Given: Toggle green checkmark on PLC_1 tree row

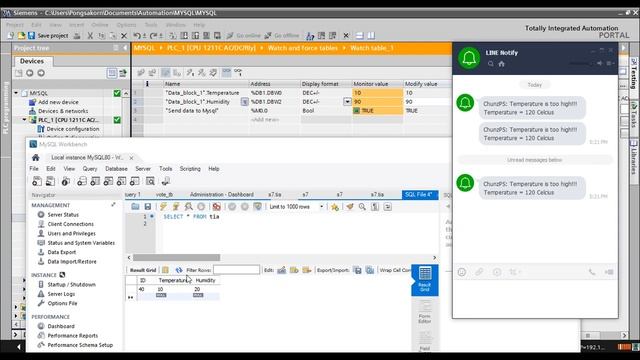Looking at the screenshot, I should point(117,120).
